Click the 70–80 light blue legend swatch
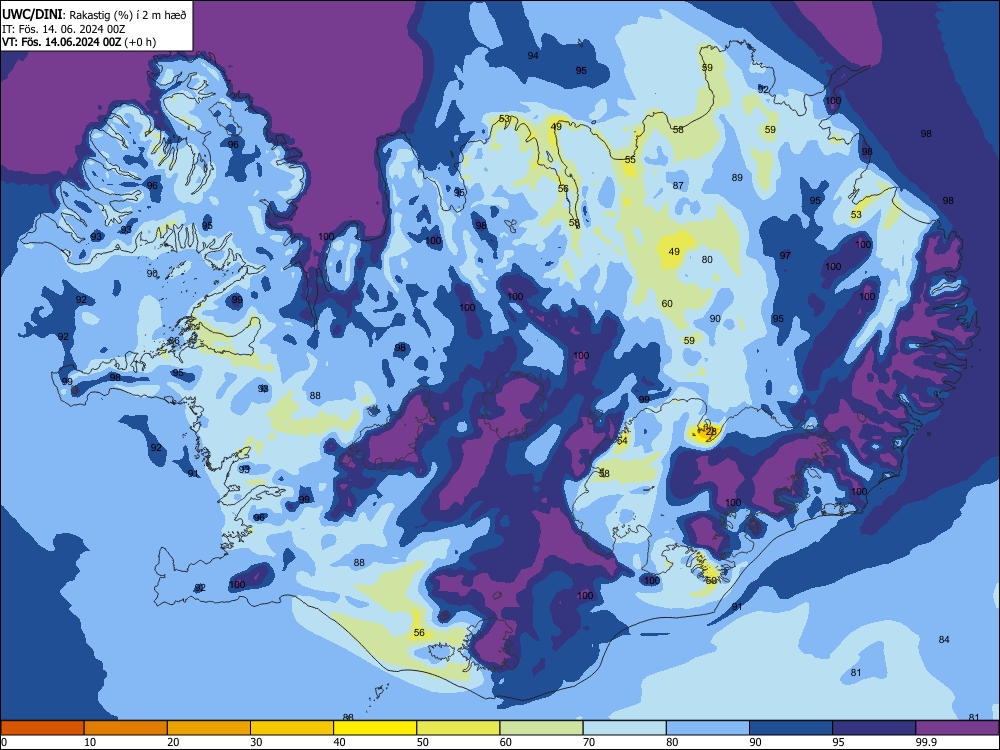 [624, 728]
